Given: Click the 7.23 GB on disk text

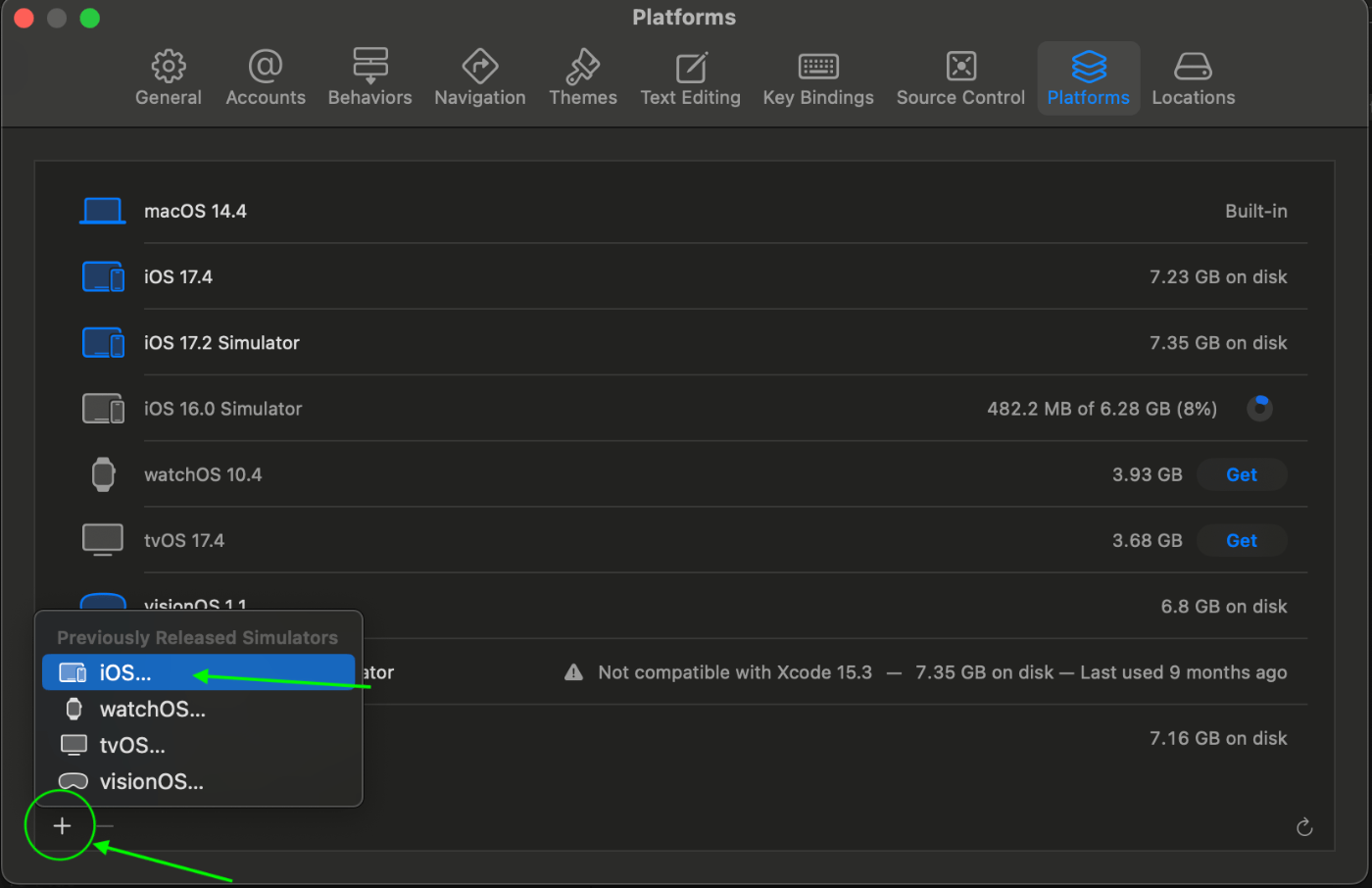Looking at the screenshot, I should [x=1218, y=276].
